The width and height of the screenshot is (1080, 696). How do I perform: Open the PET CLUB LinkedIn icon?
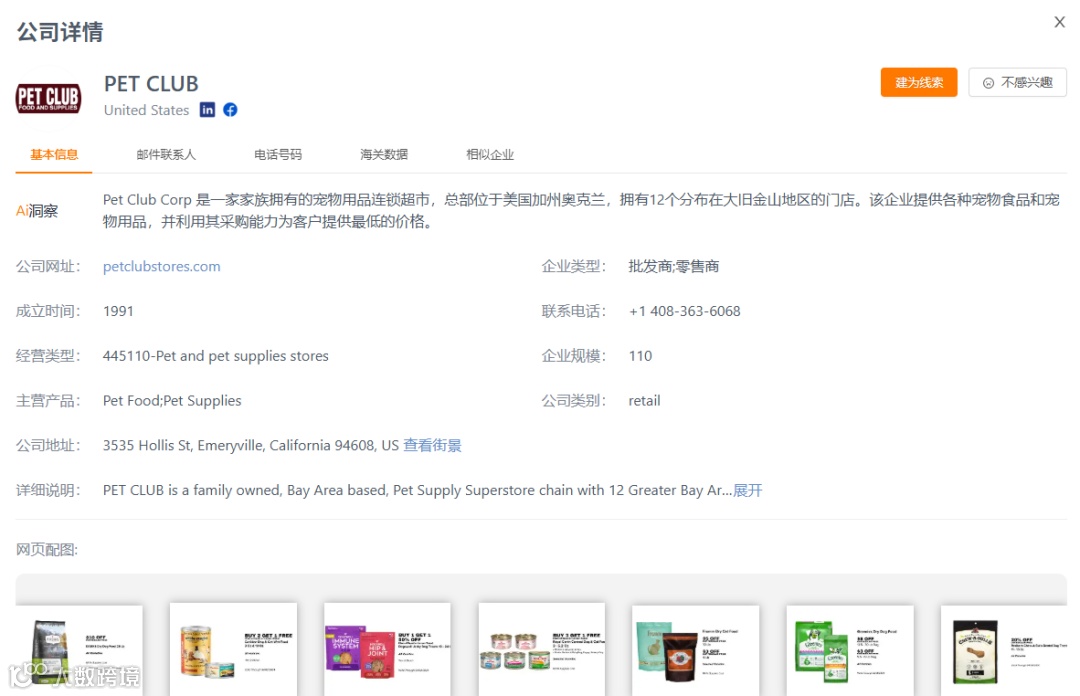coord(207,110)
